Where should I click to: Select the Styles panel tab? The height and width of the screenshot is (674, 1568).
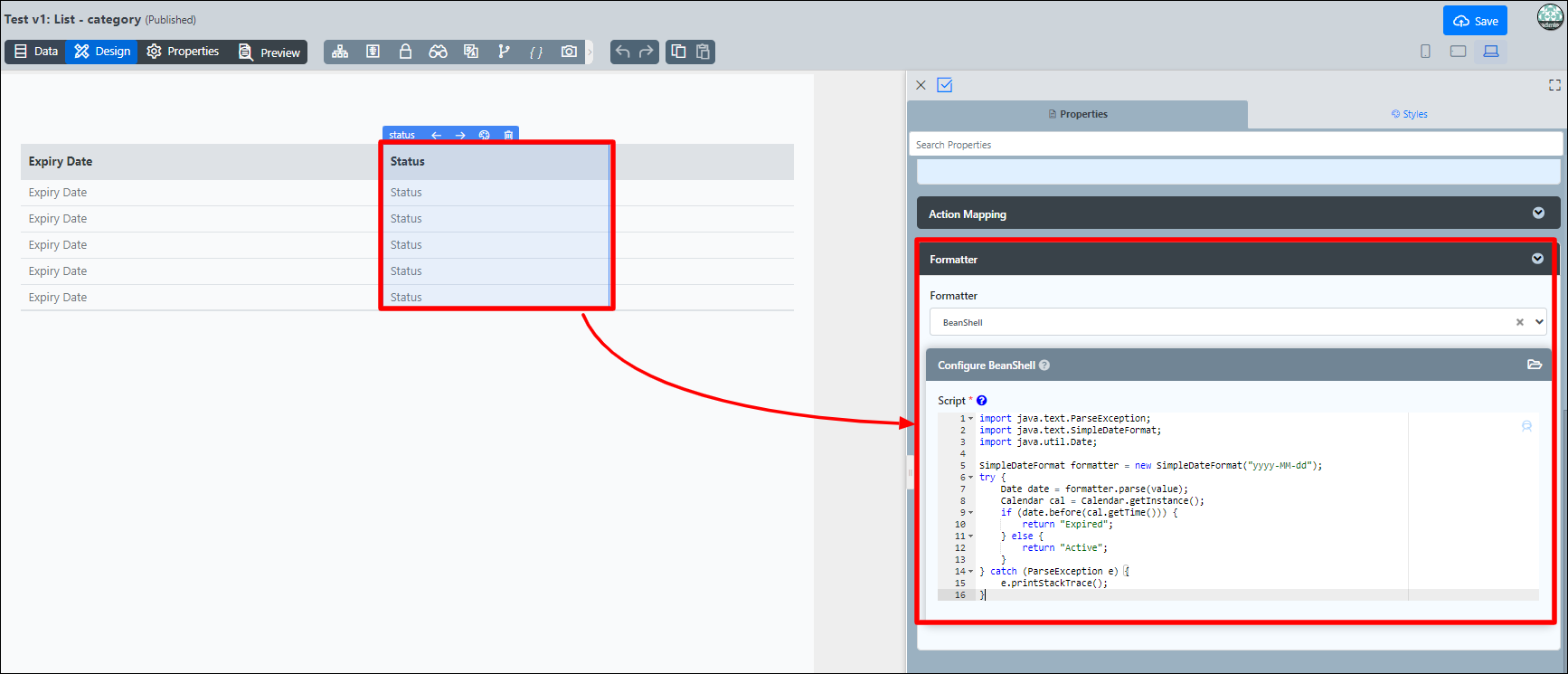pos(1409,114)
